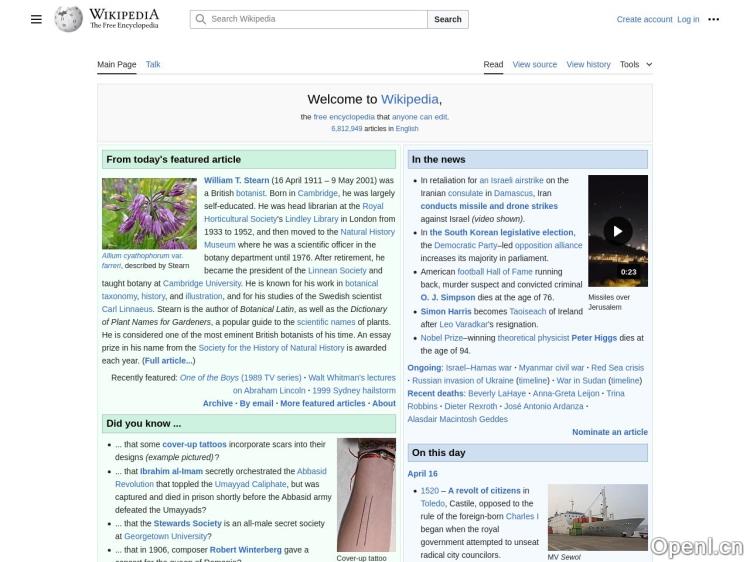The image size is (750, 562).
Task: Follow the Nominate an article link
Action: 609,432
